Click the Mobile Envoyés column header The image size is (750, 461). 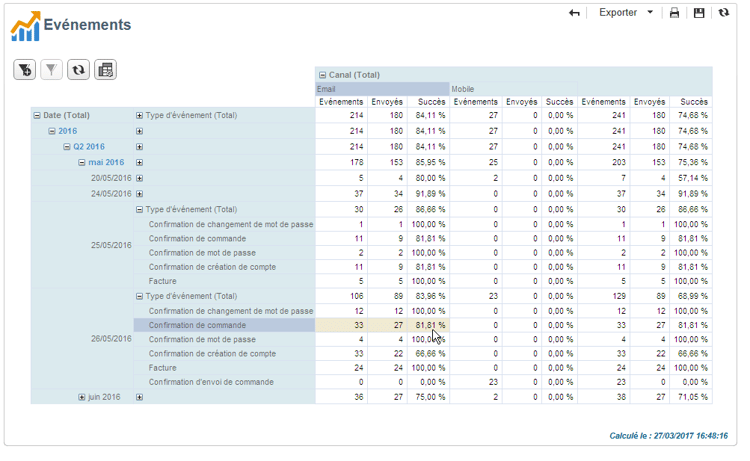[521, 102]
